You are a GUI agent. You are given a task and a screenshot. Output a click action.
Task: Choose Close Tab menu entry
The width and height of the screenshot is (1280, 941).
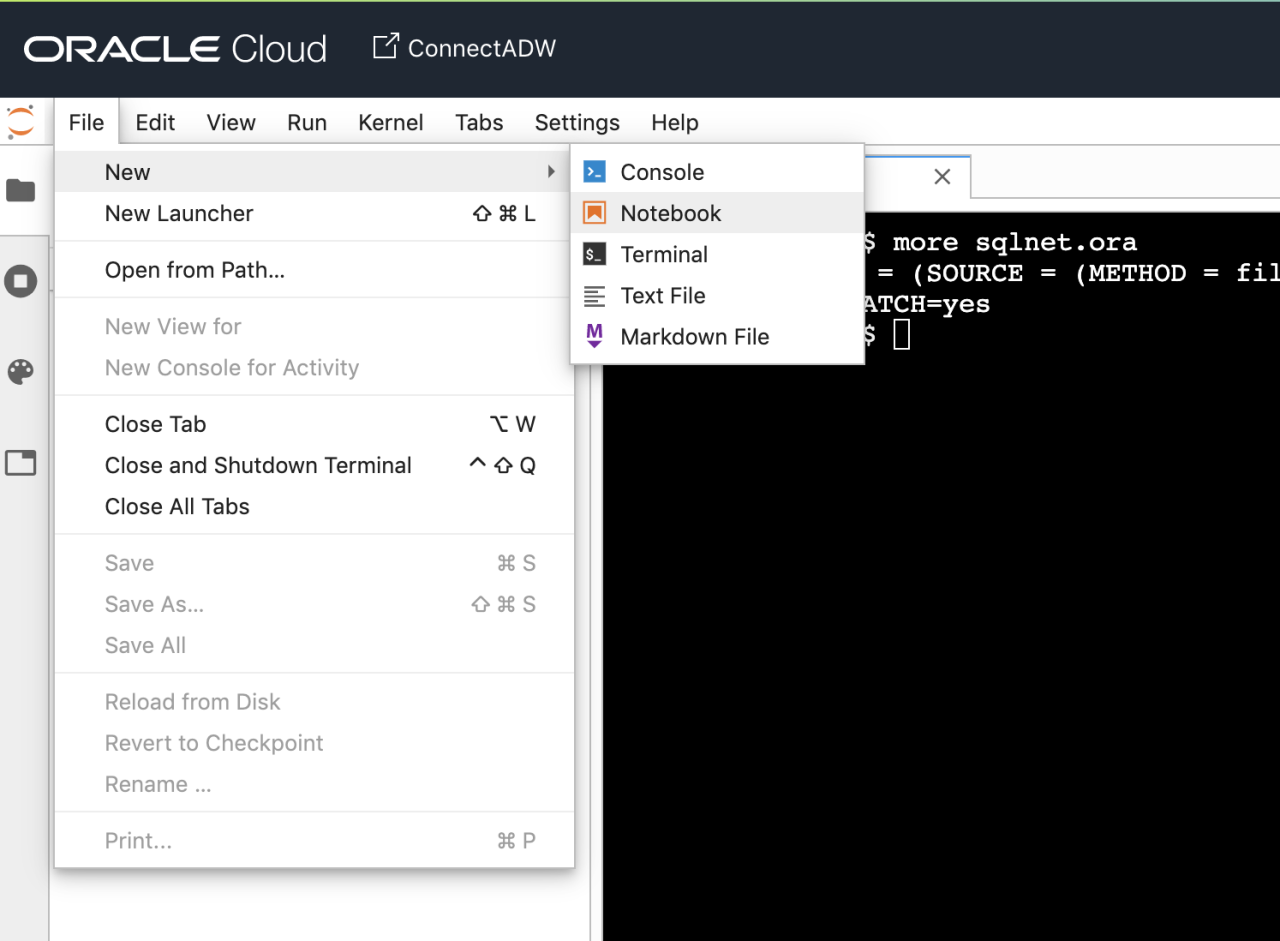pos(314,424)
